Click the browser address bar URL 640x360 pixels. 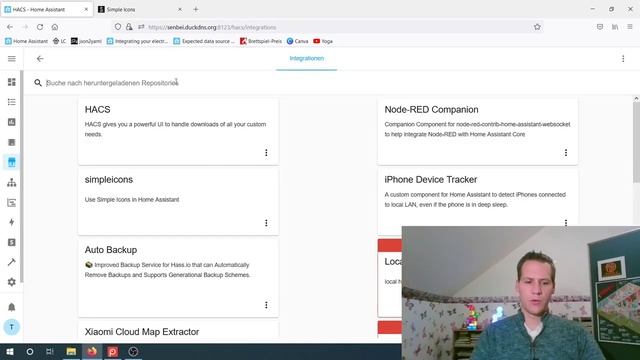click(x=212, y=27)
